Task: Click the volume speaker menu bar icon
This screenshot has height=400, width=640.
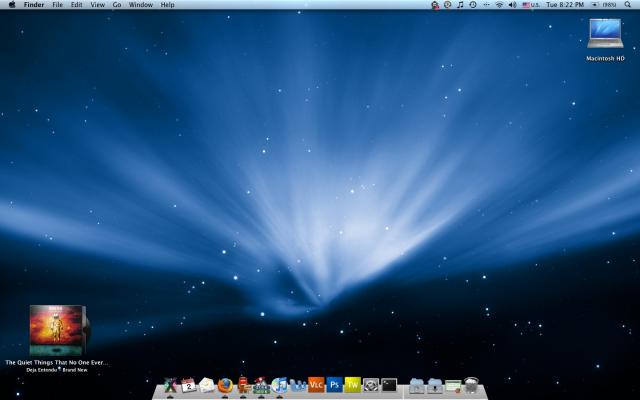Action: [x=512, y=5]
